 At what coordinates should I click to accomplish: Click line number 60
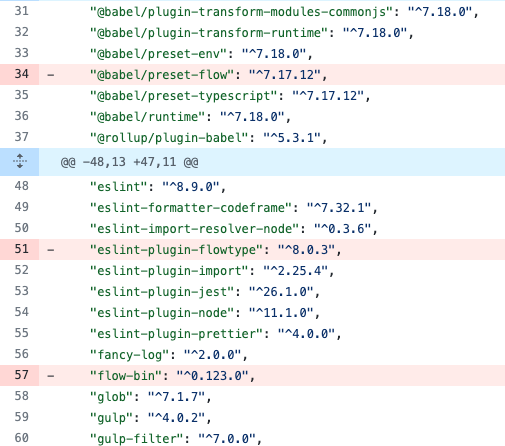click(21, 438)
